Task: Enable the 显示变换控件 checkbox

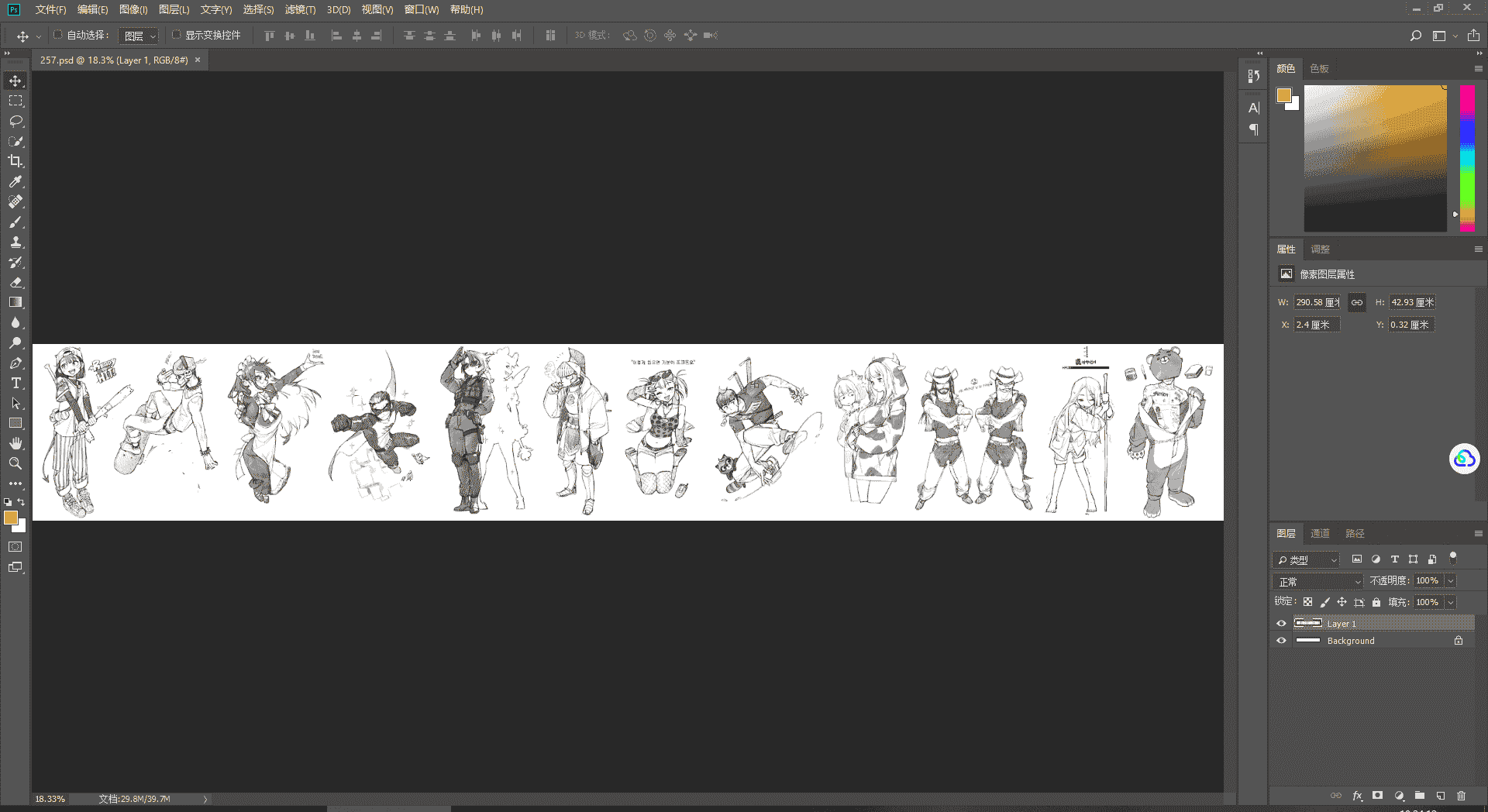Action: click(x=176, y=35)
